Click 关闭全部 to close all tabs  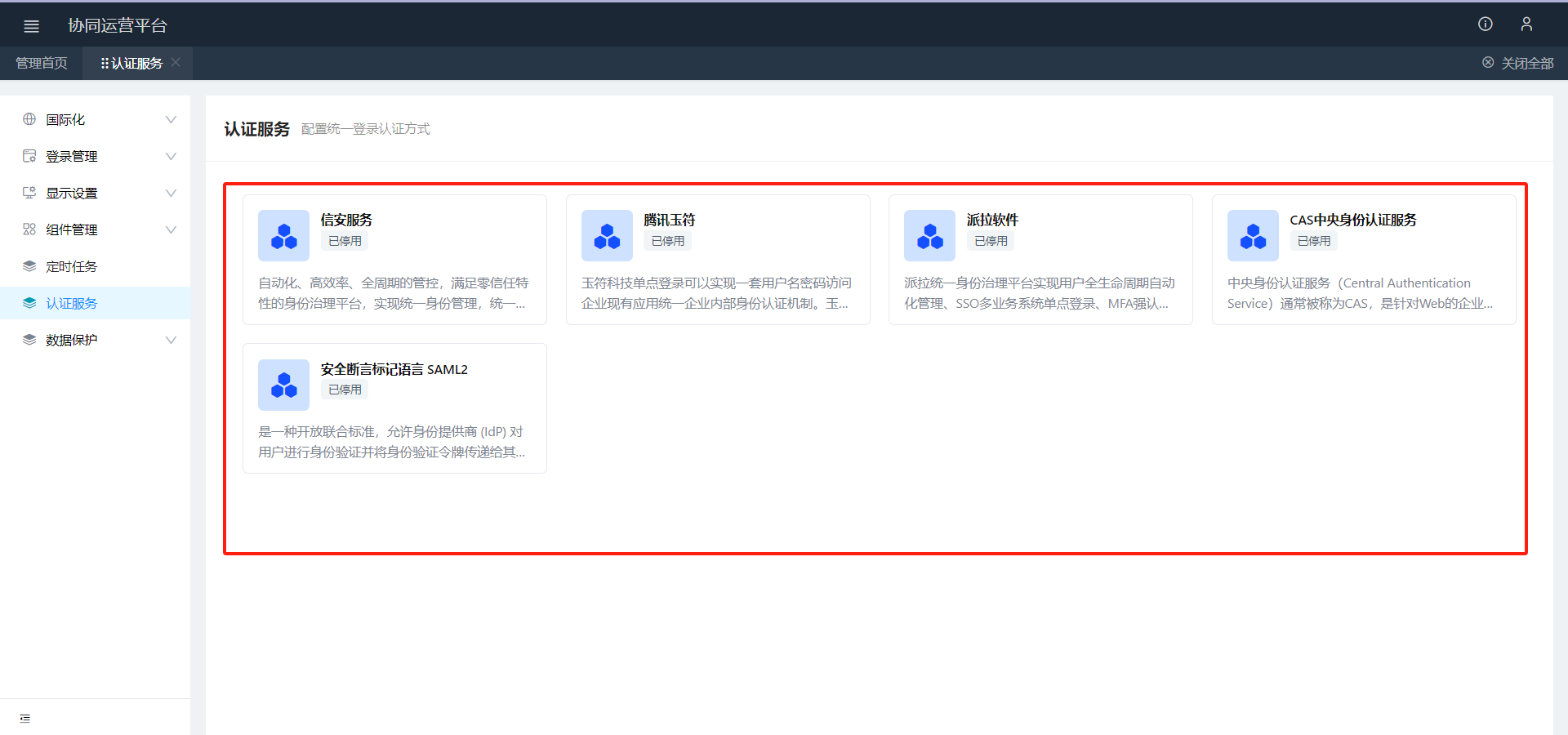[x=1527, y=63]
